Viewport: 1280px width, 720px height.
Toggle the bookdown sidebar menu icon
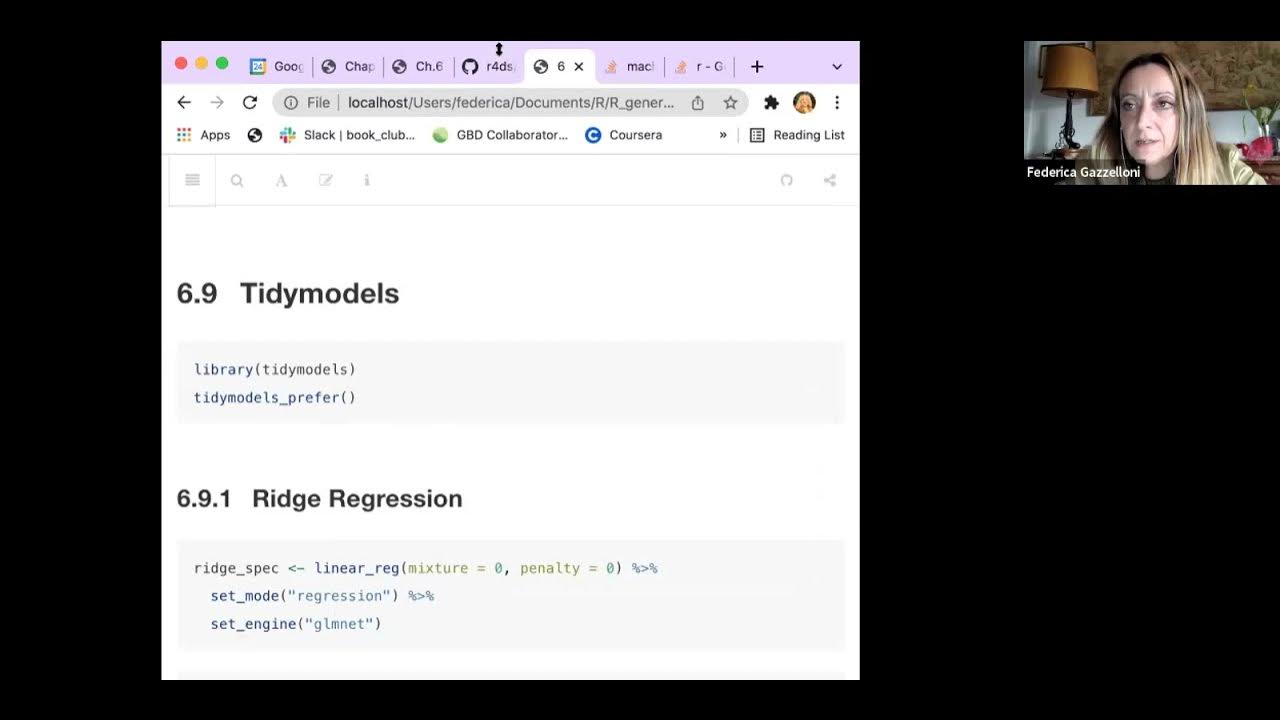[x=192, y=180]
